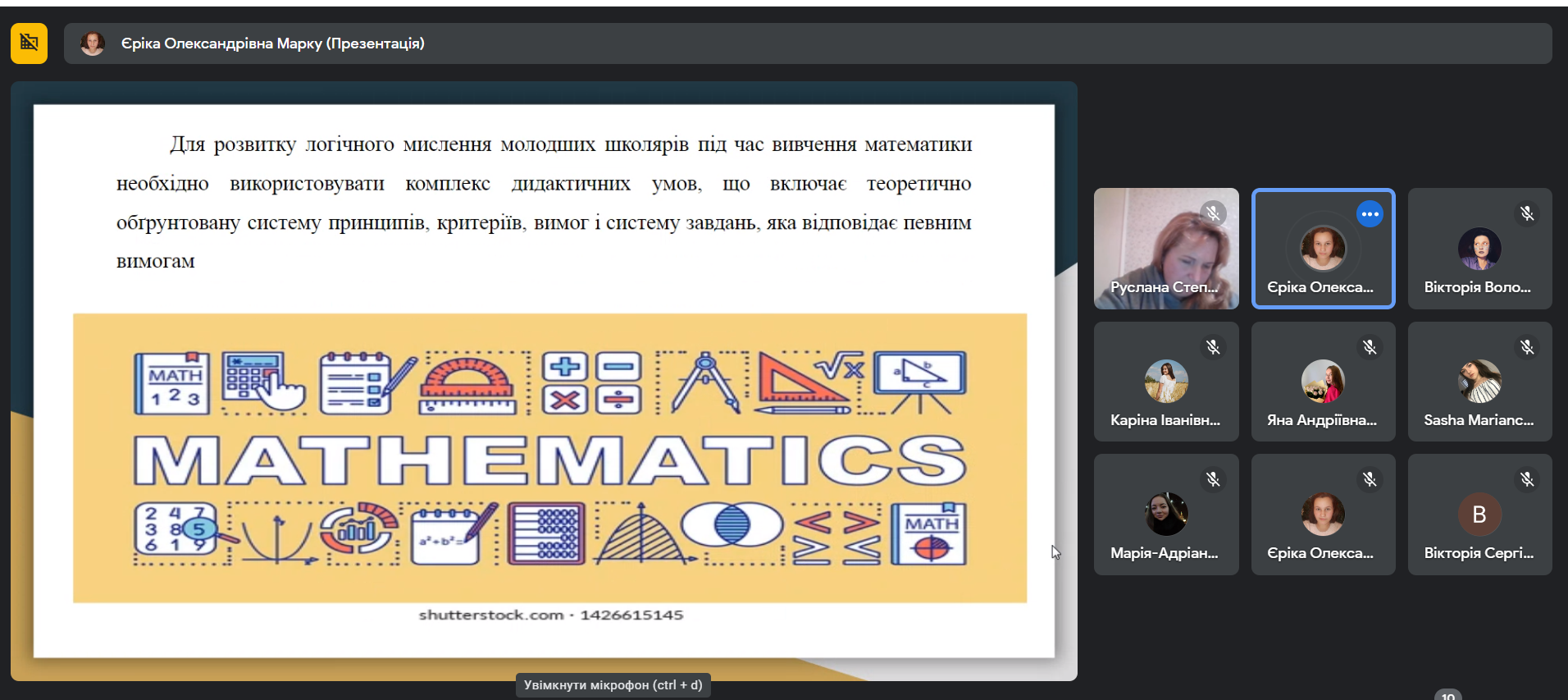The width and height of the screenshot is (1568, 700).
Task: Click the name label 'Руслана Степ...'
Action: 1165,287
